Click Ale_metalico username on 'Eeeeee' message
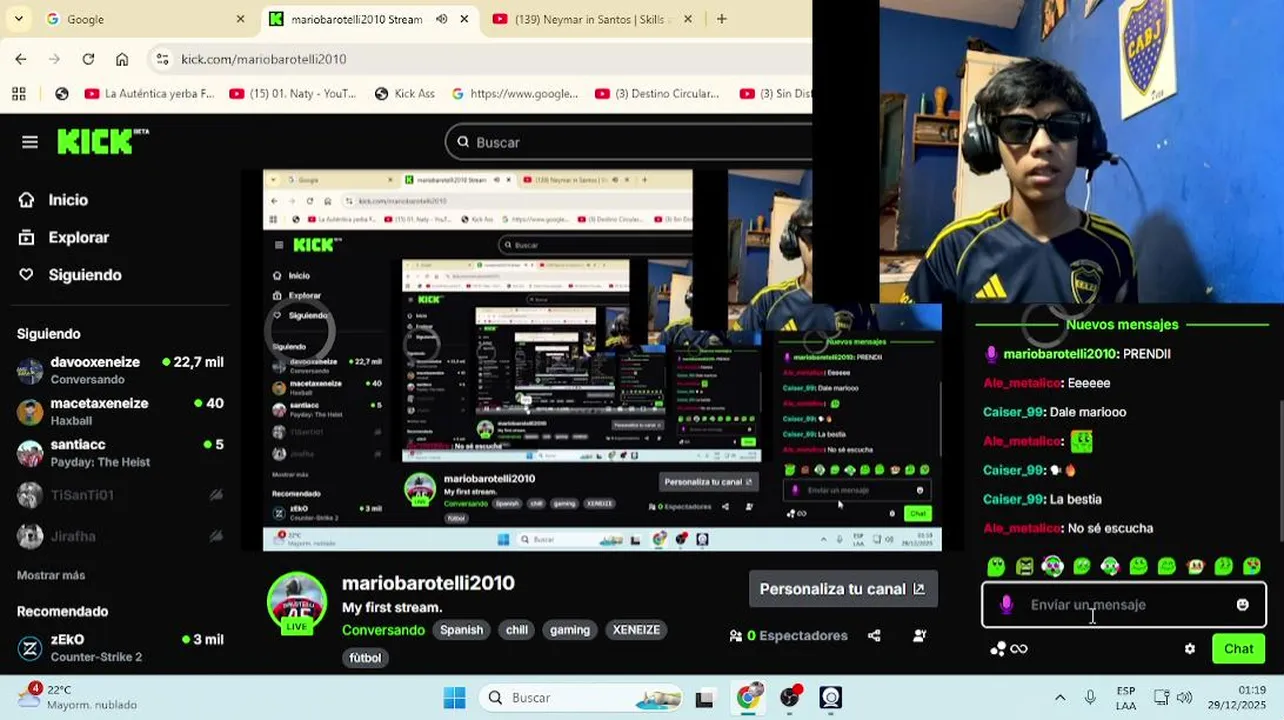 [1020, 383]
